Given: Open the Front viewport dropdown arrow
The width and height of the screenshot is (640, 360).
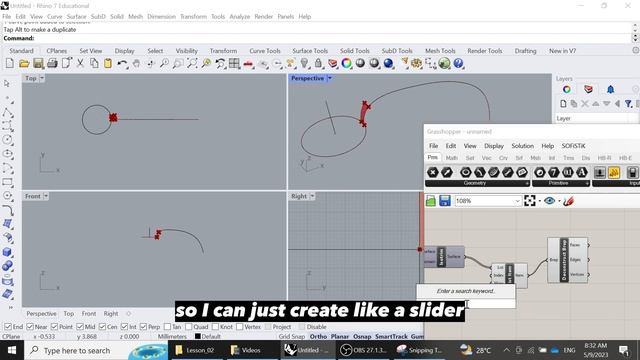Looking at the screenshot, I should (x=46, y=196).
